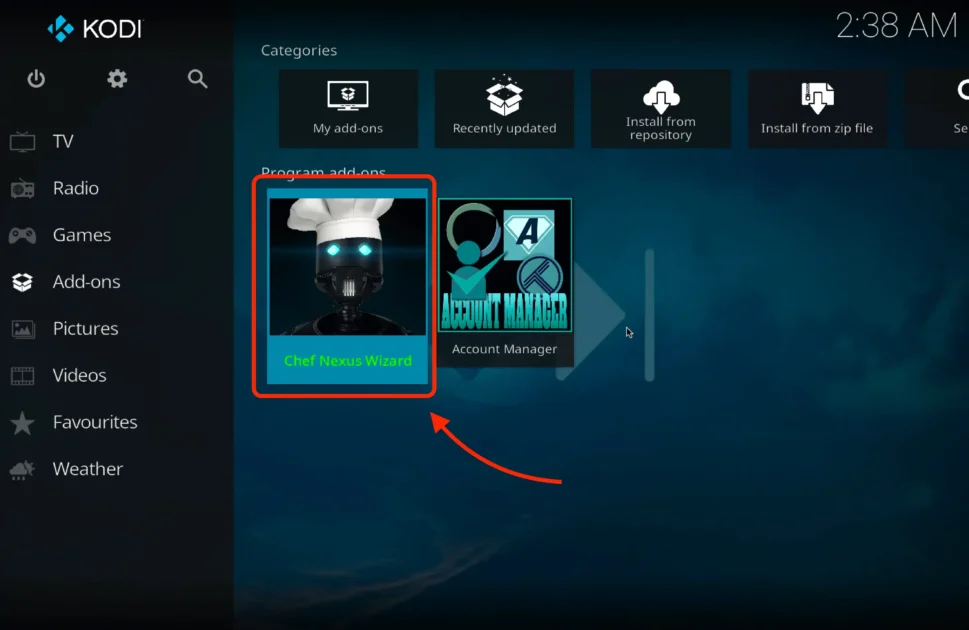Select the Games controller icon
969x630 pixels.
tap(23, 235)
